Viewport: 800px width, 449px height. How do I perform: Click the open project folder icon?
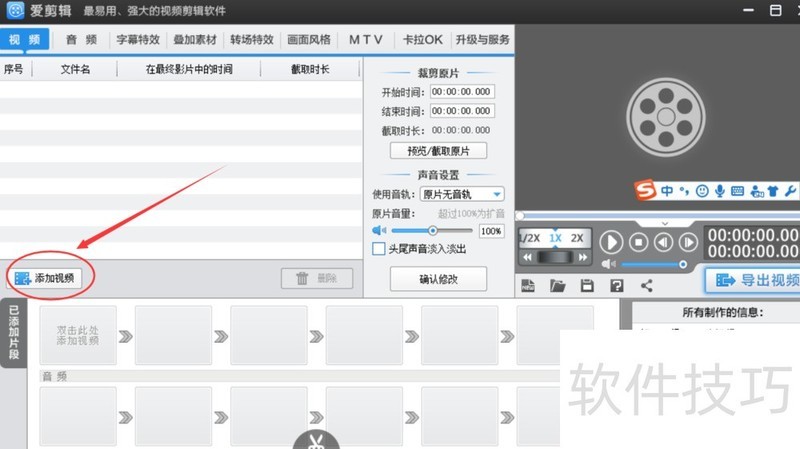[x=558, y=286]
